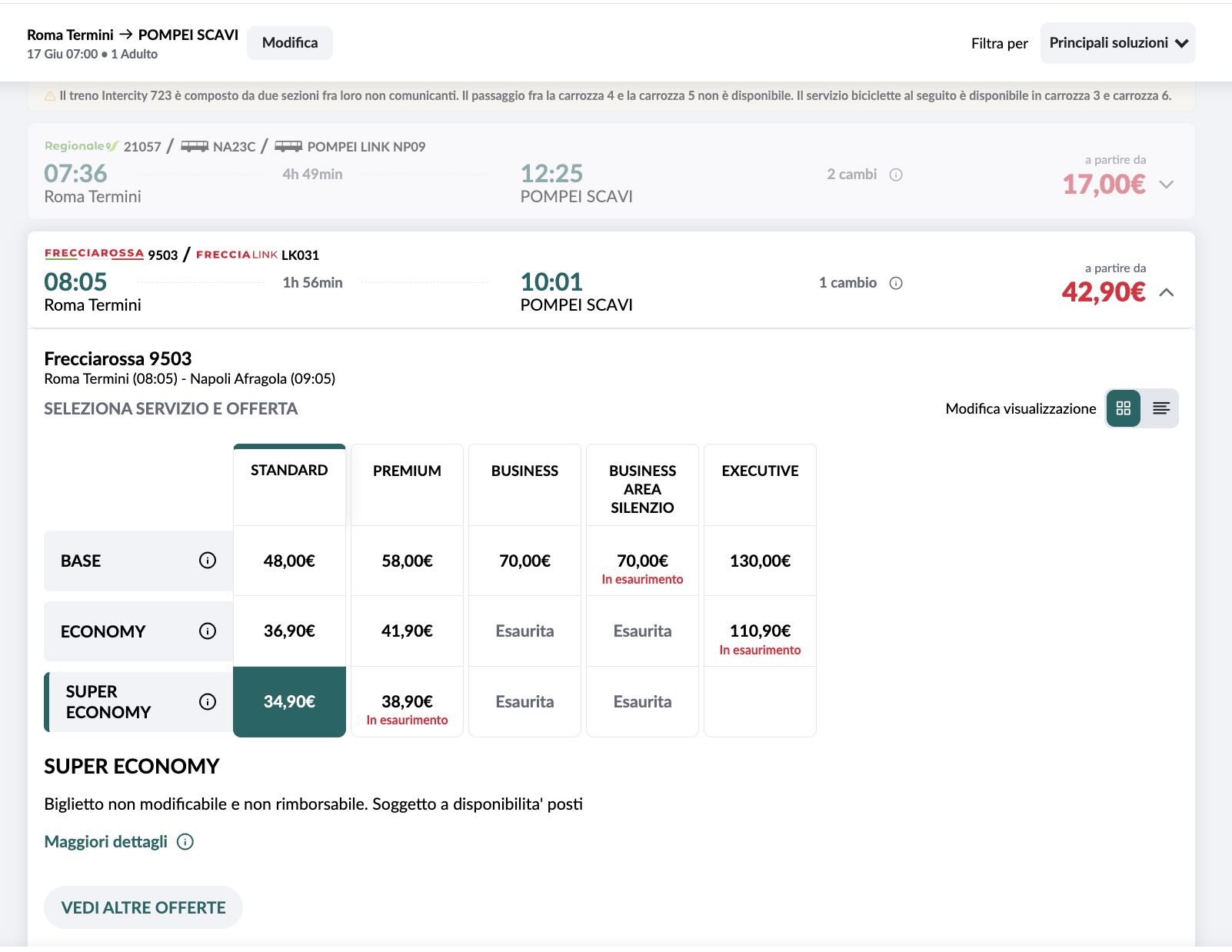Click the Modifica search button

[290, 43]
